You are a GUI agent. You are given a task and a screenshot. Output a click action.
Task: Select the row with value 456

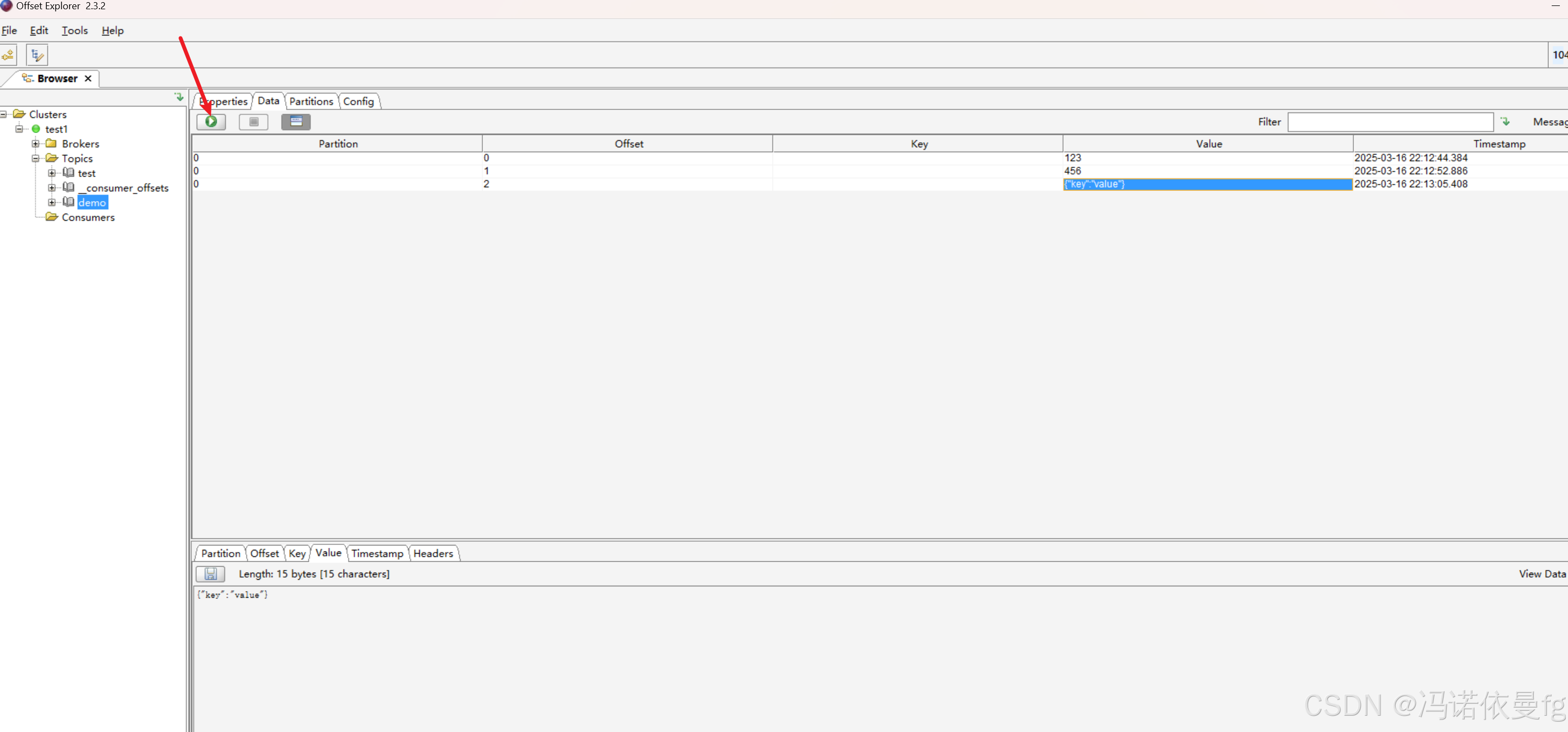point(1073,171)
